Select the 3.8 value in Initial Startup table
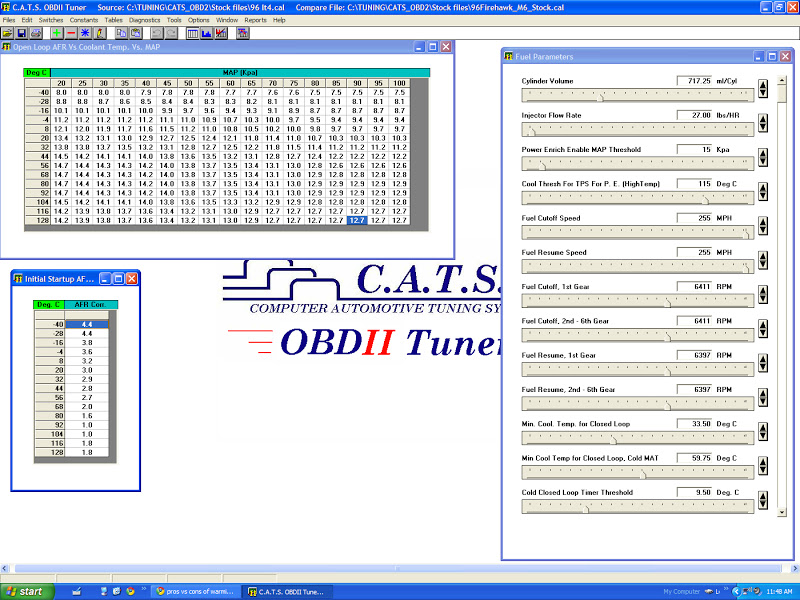Image resolution: width=800 pixels, height=600 pixels. (x=87, y=343)
